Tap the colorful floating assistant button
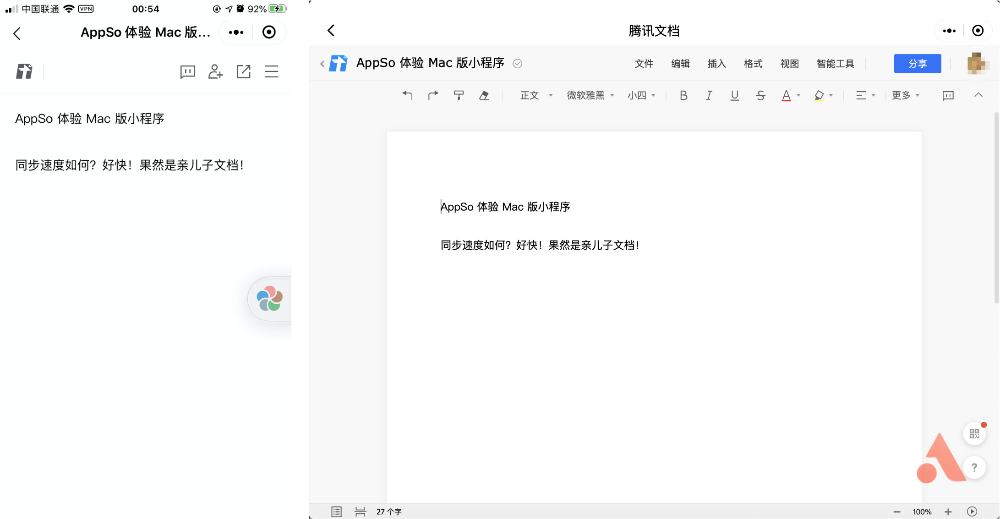The height and width of the screenshot is (519, 1000). [270, 298]
